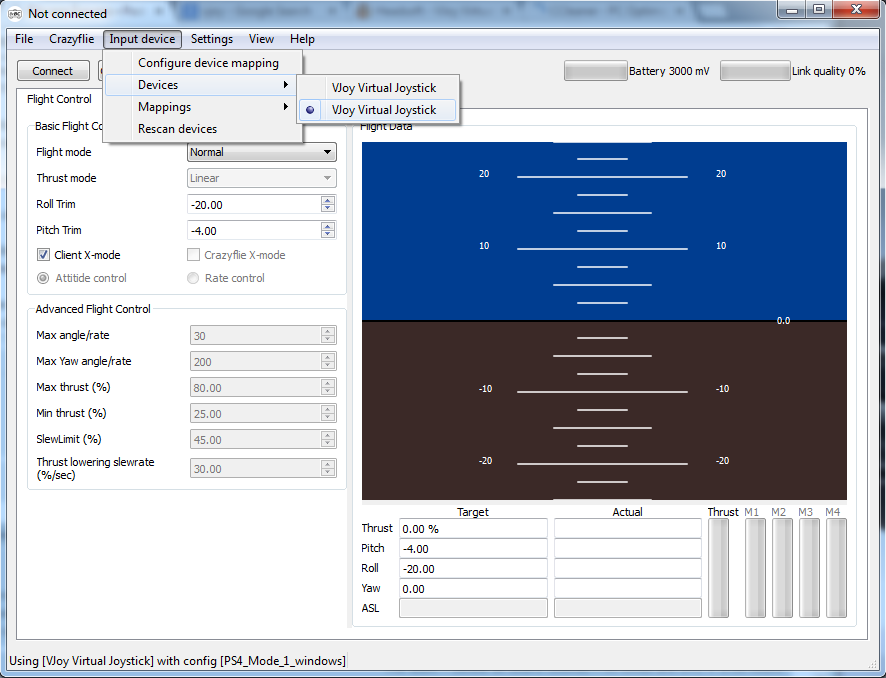Open the Help menu

pos(302,39)
